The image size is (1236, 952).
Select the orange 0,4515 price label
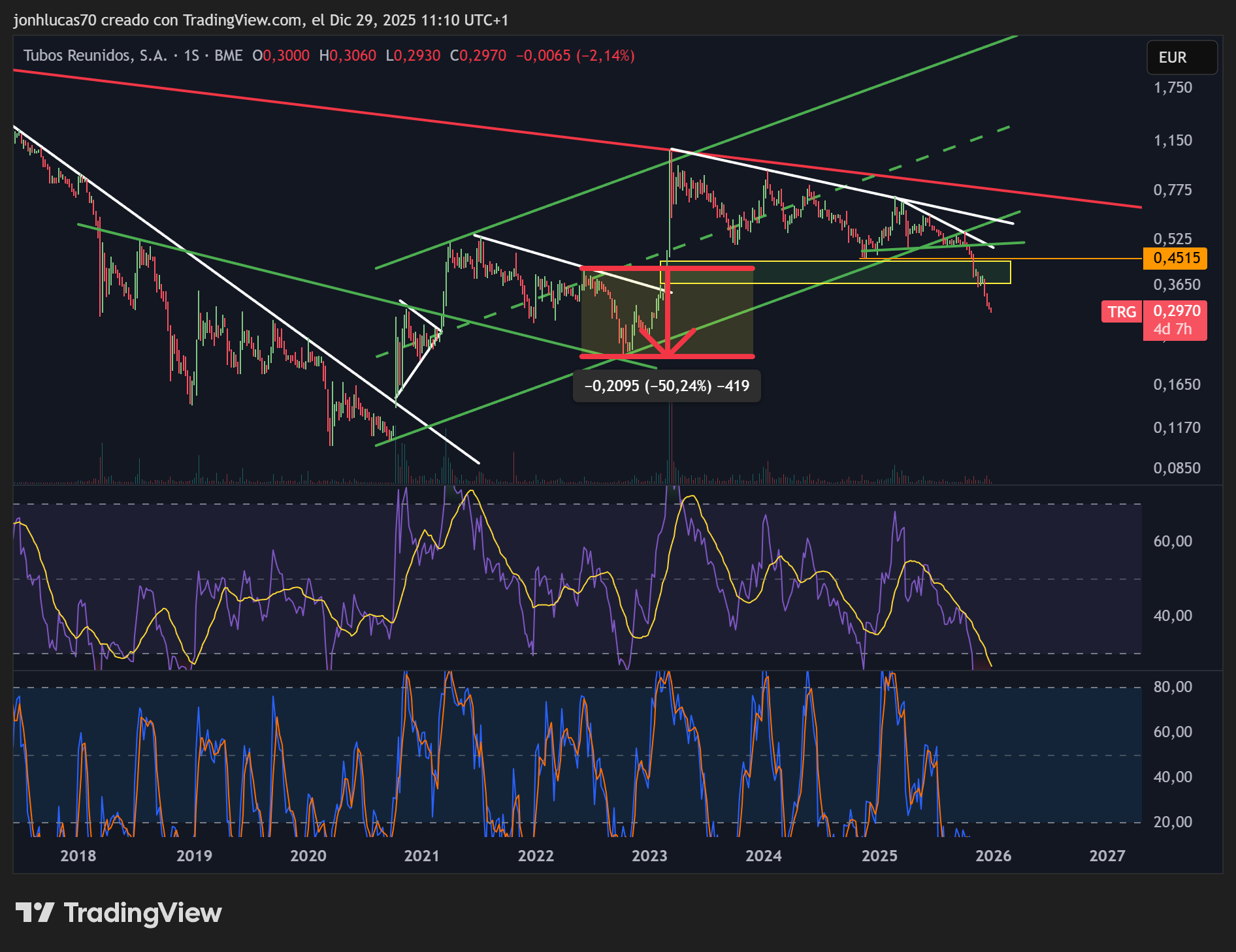pyautogui.click(x=1175, y=258)
